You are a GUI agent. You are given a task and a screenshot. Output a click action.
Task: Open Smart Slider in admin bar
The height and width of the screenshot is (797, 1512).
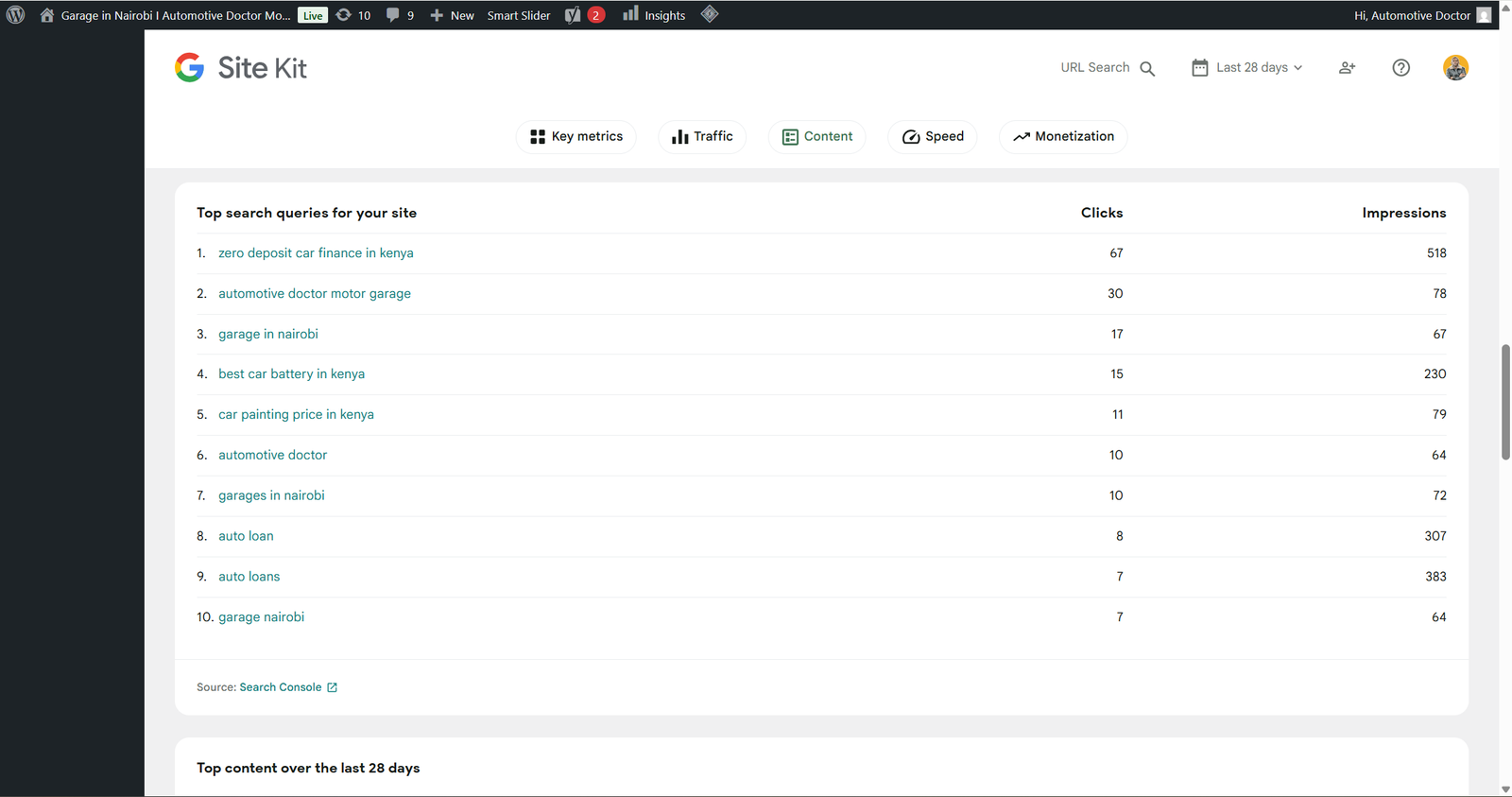(x=519, y=15)
